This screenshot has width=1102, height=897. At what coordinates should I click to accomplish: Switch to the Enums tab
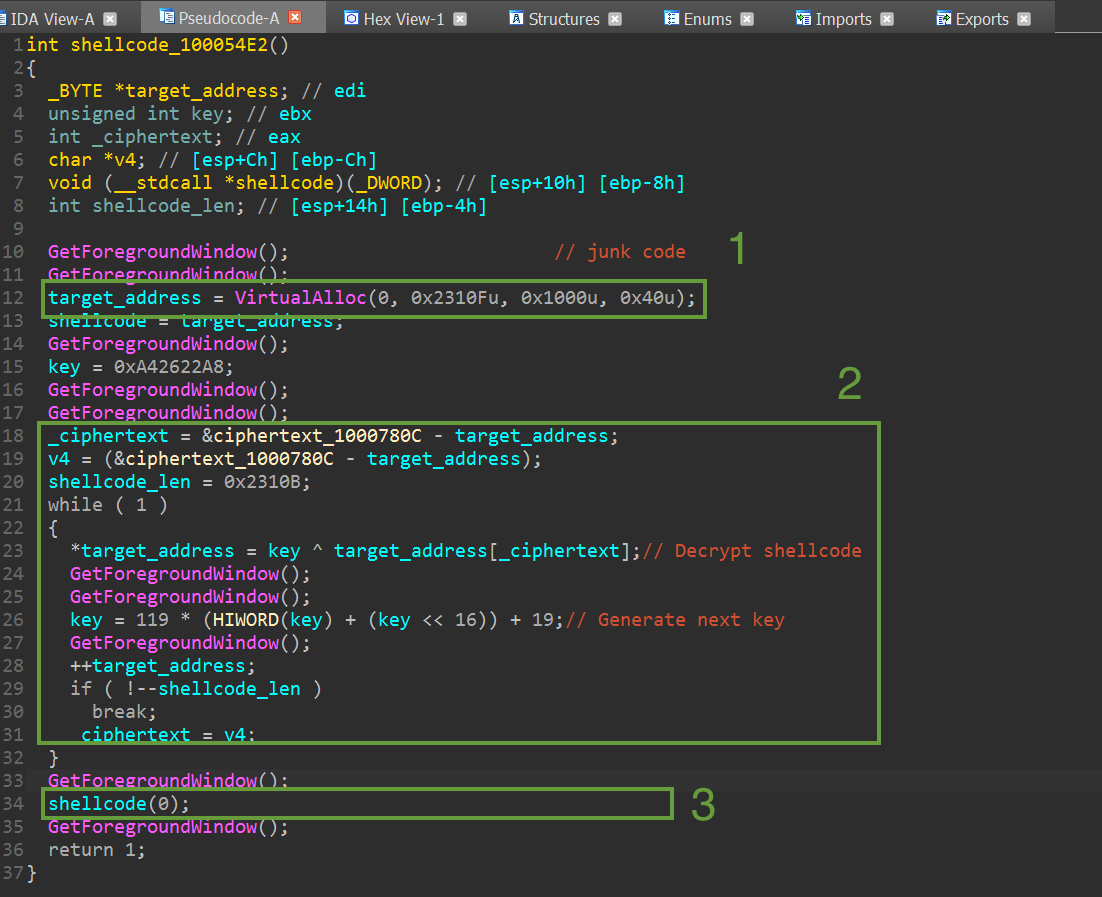[707, 18]
